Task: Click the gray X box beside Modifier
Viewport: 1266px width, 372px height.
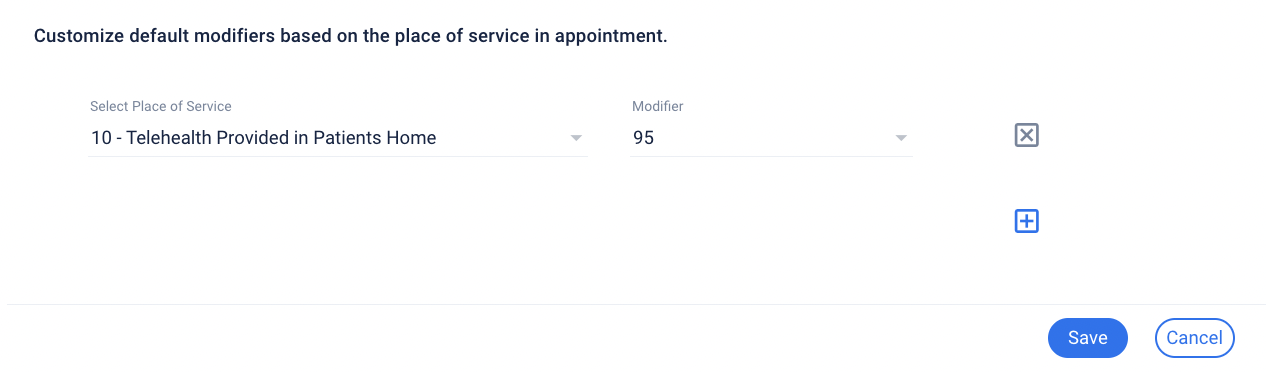Action: click(1027, 135)
